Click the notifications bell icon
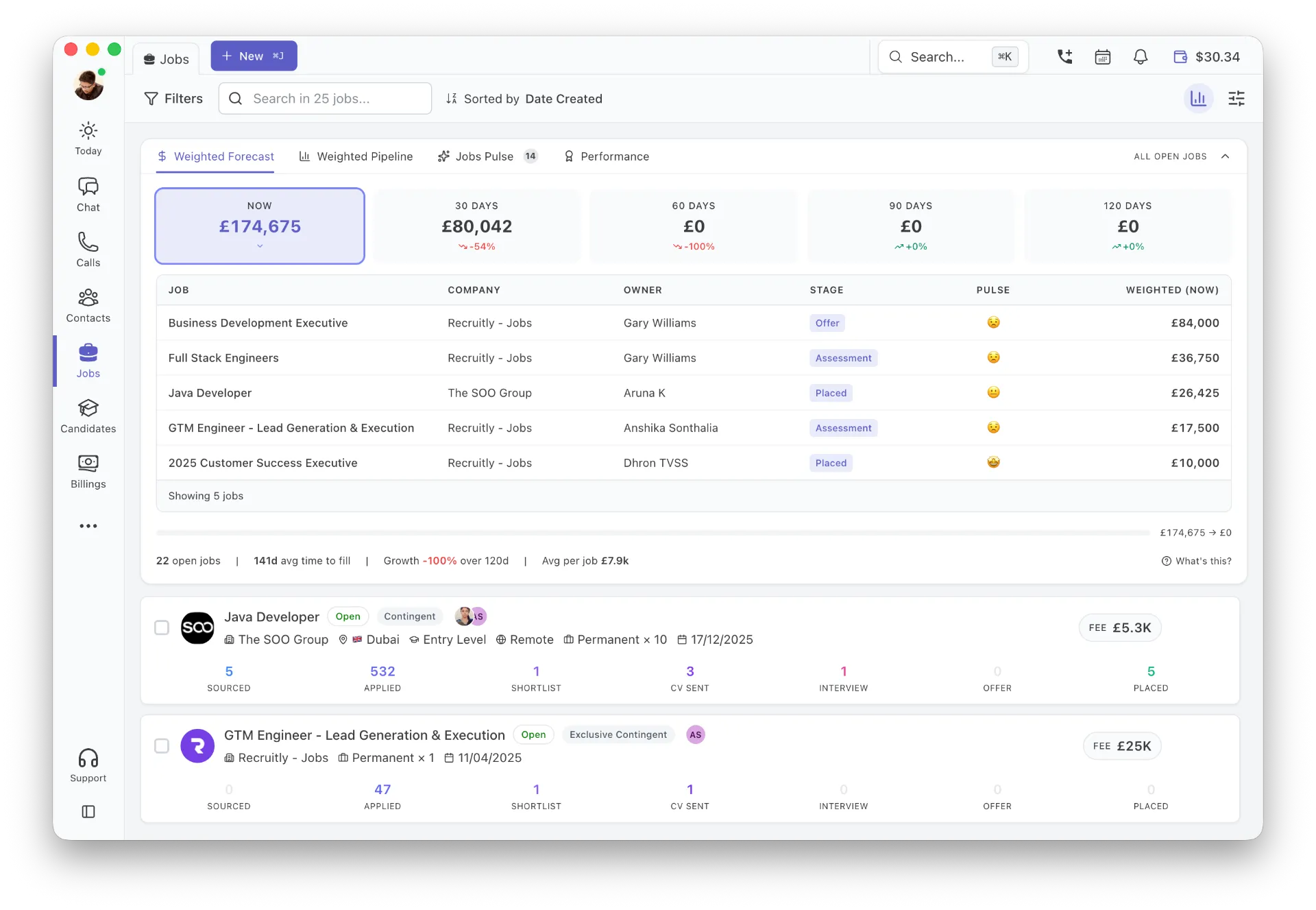The image size is (1316, 910). 1140,57
